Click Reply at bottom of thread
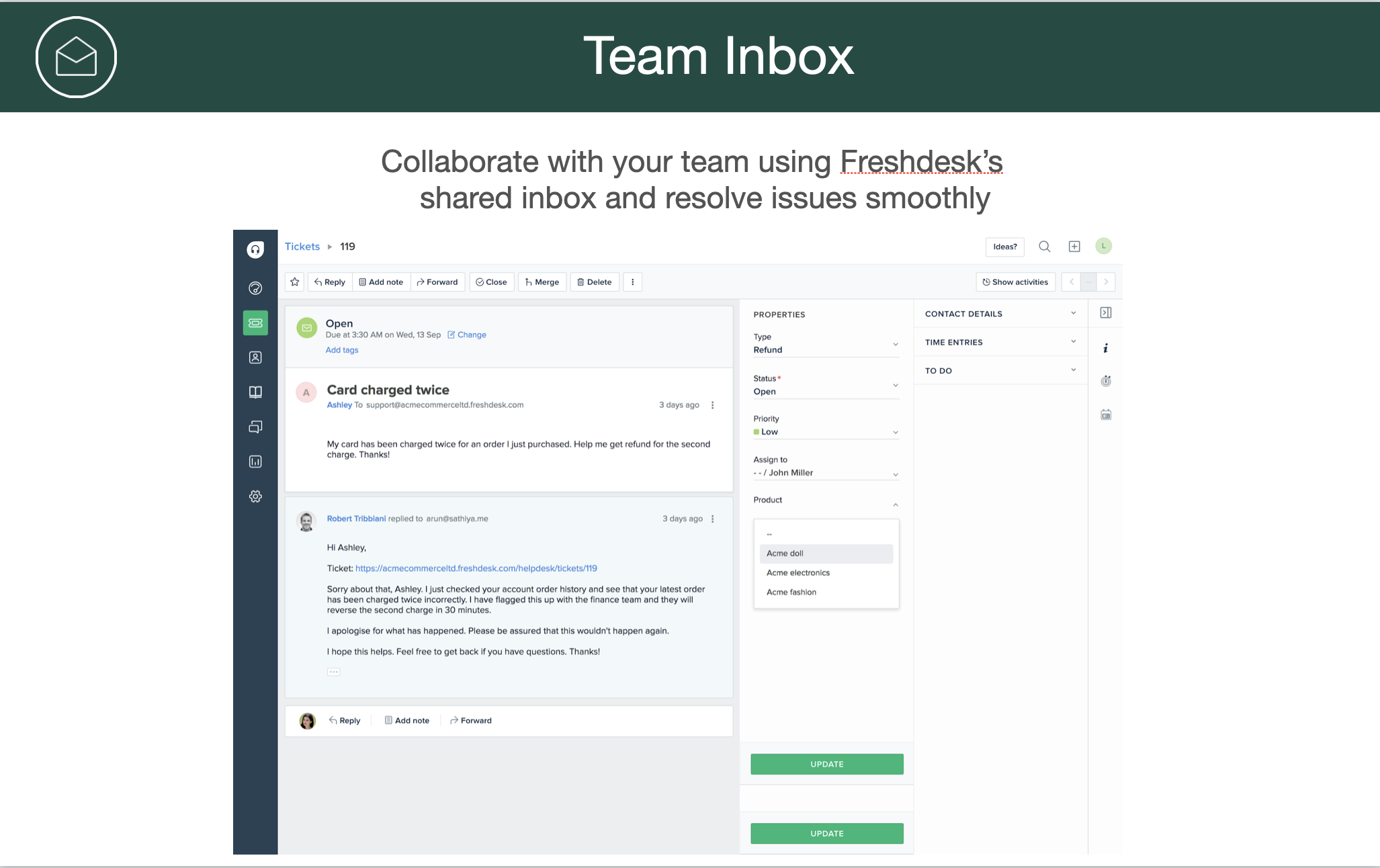Image resolution: width=1380 pixels, height=868 pixels. point(345,721)
